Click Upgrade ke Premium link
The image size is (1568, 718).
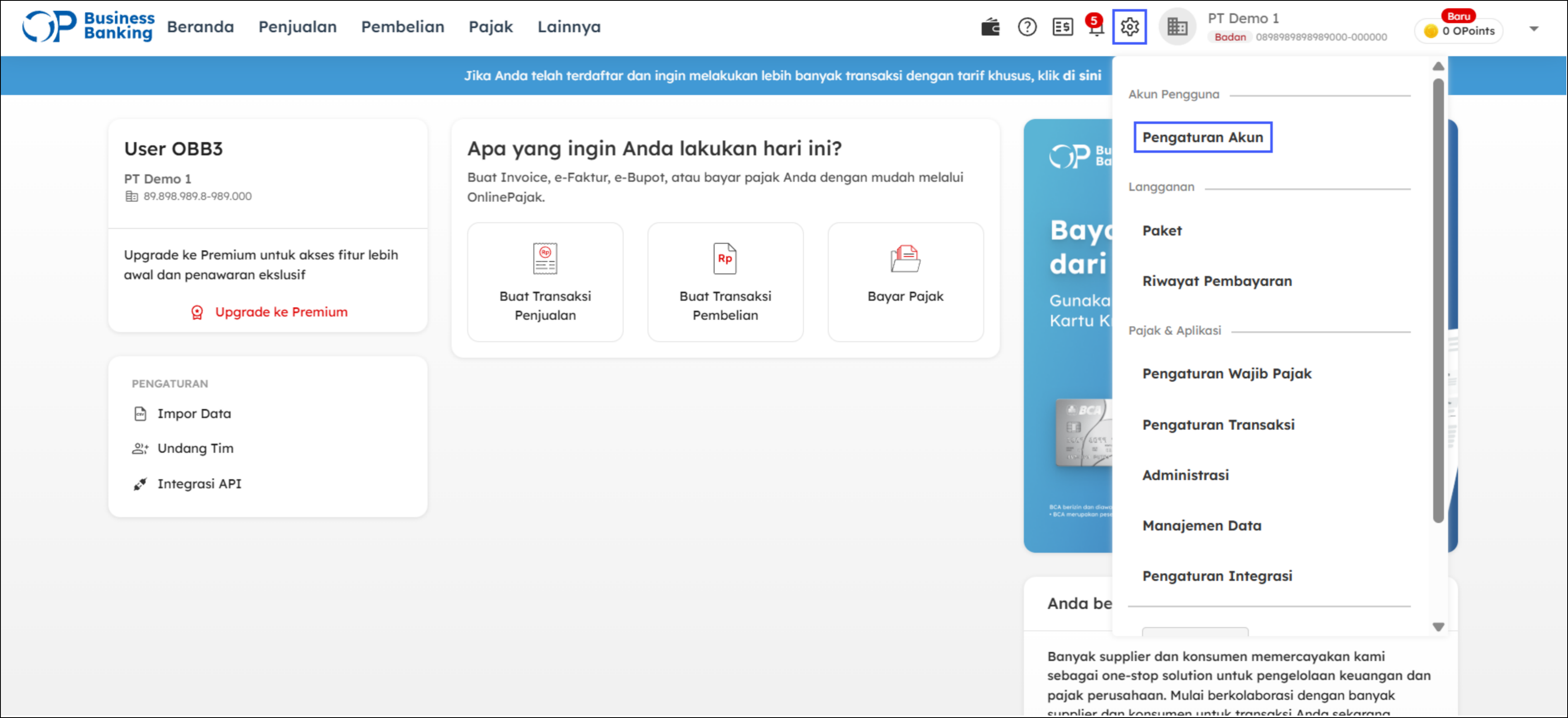[x=281, y=312]
